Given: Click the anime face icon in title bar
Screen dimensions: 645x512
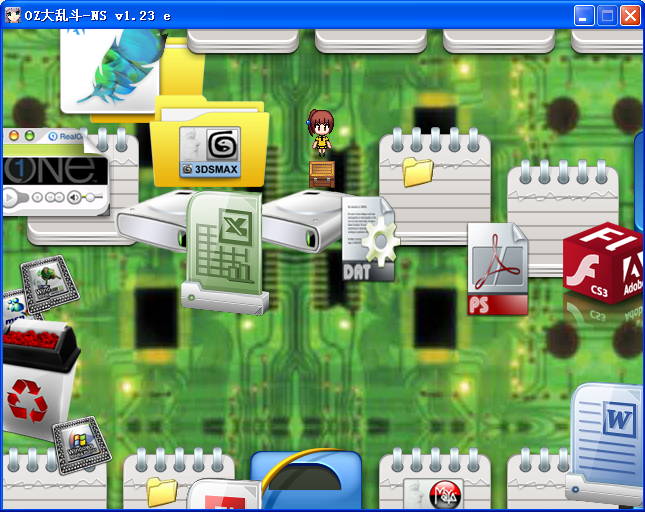Looking at the screenshot, I should [x=13, y=16].
